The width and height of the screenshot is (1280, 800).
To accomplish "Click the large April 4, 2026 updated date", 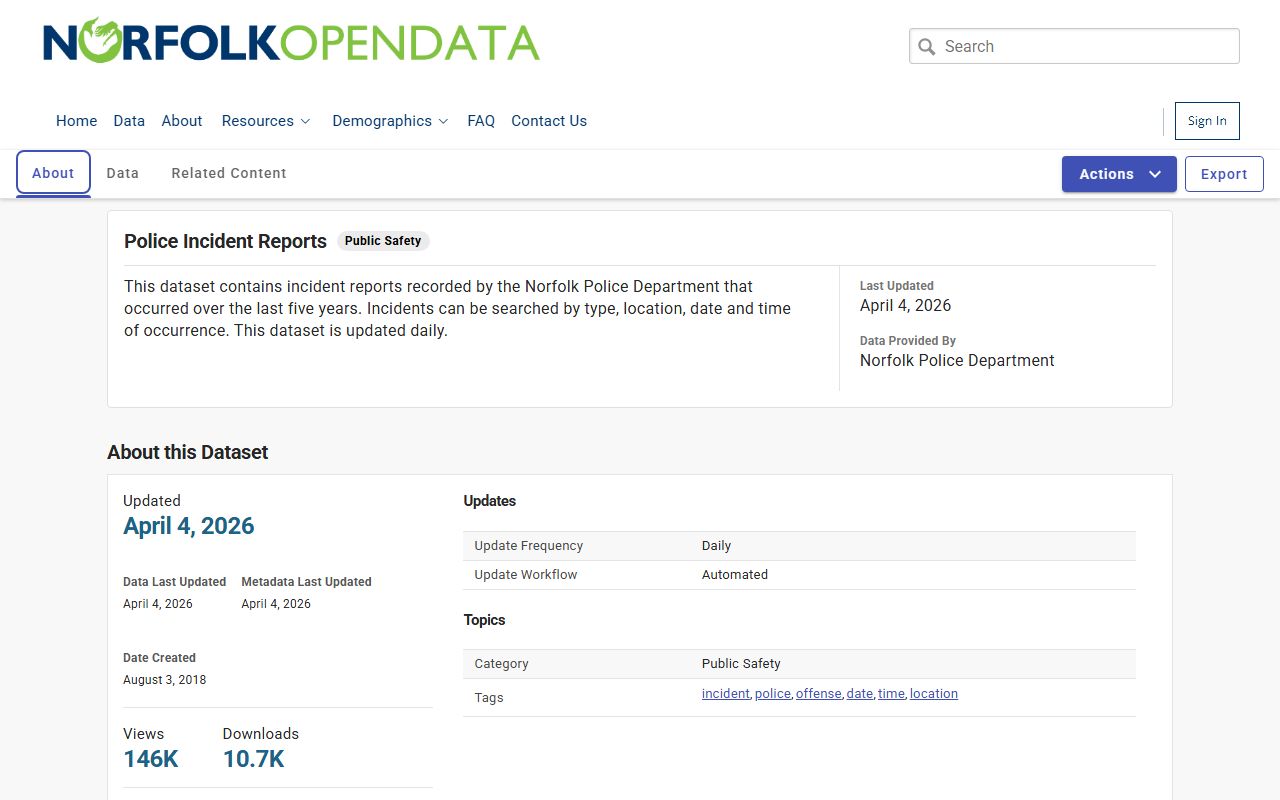I will (x=189, y=526).
